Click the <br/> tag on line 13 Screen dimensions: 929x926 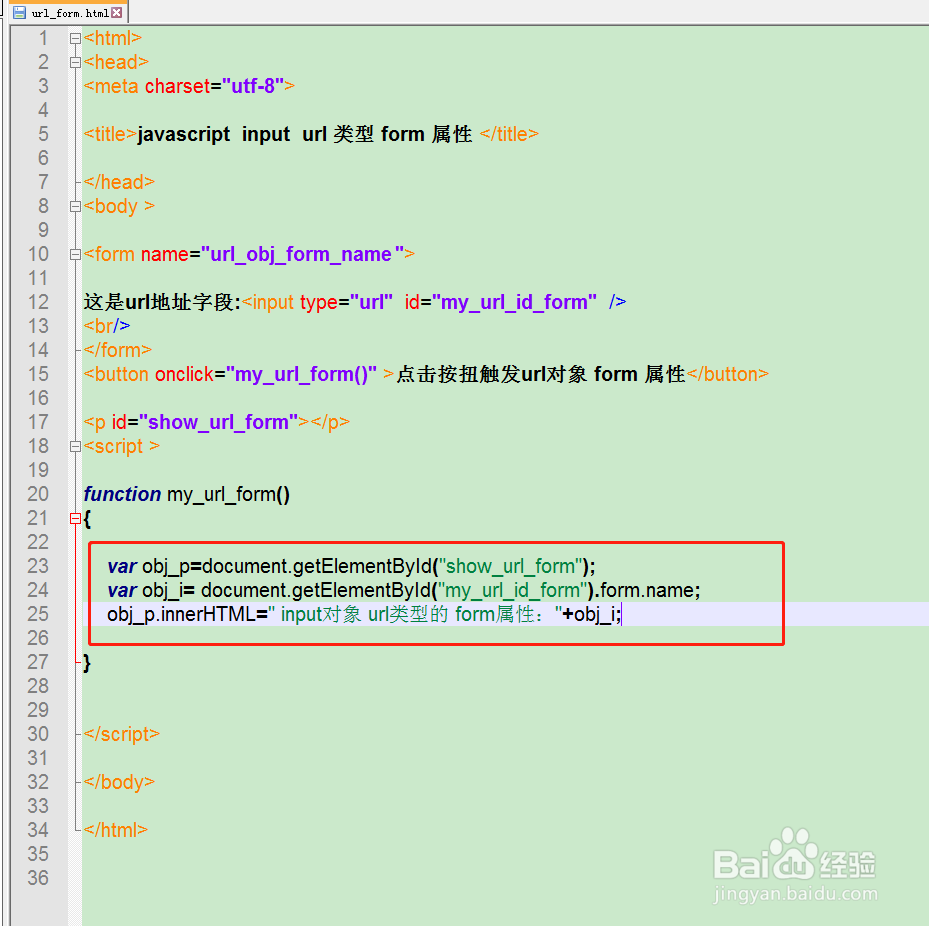point(107,326)
